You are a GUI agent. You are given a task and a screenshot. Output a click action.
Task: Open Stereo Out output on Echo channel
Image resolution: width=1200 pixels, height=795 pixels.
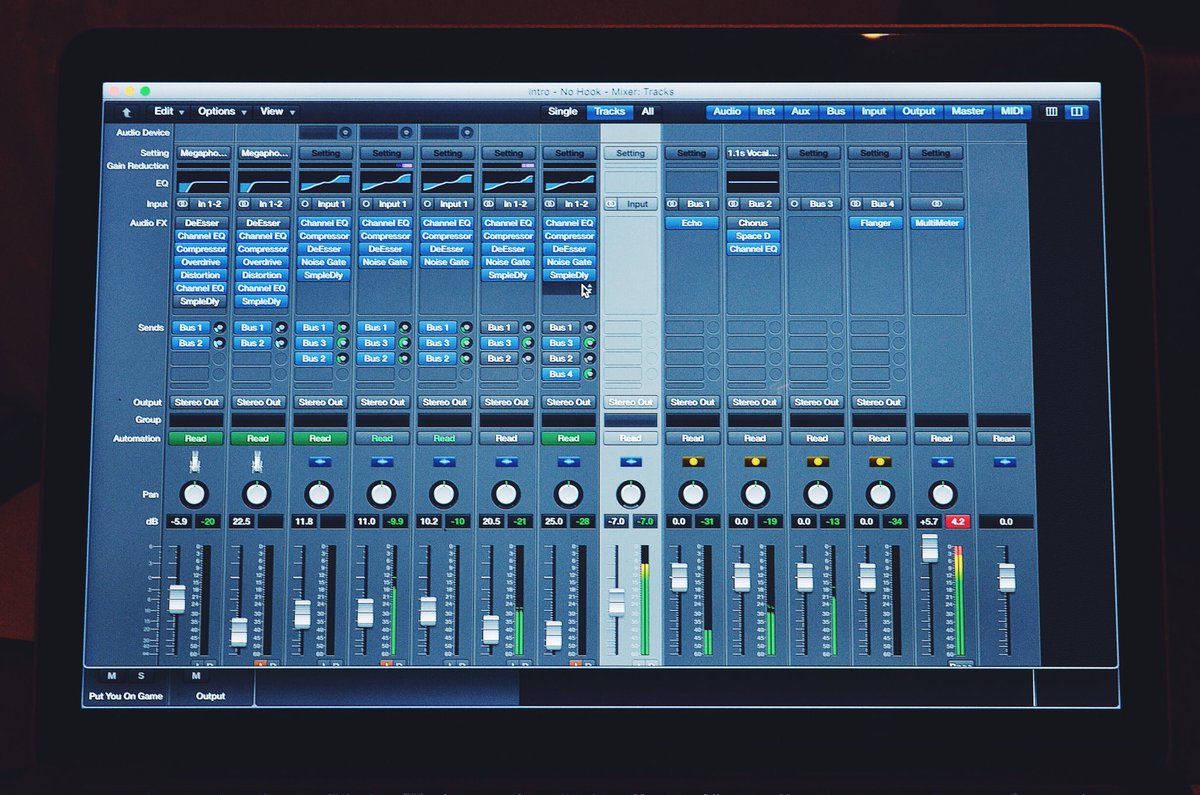coord(692,402)
